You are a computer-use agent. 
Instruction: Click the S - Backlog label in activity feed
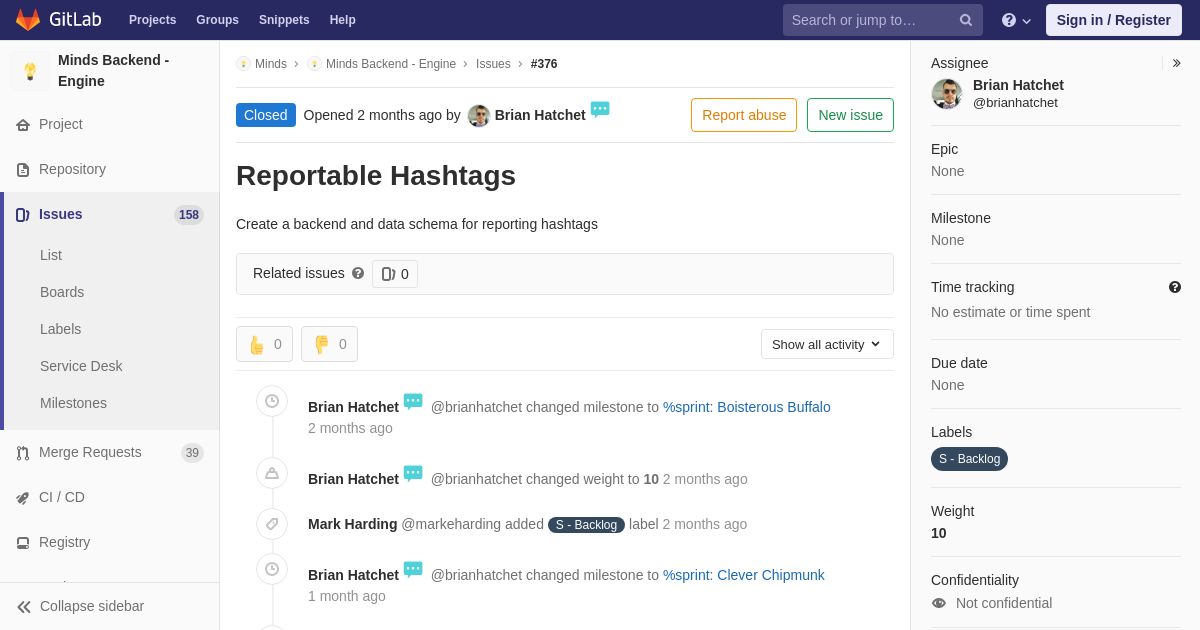[586, 525]
